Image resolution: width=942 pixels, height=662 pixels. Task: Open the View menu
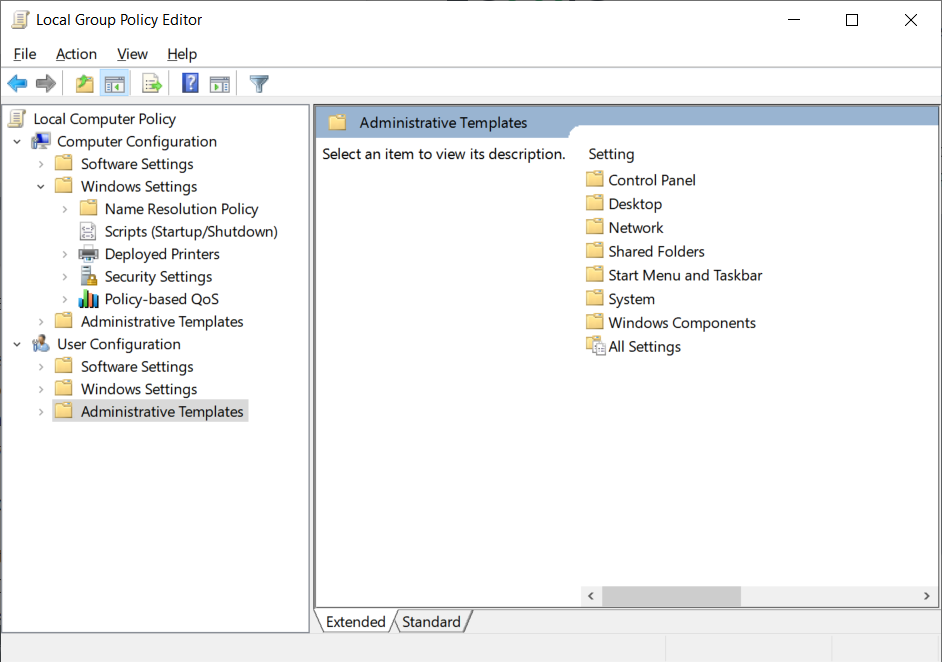[132, 54]
